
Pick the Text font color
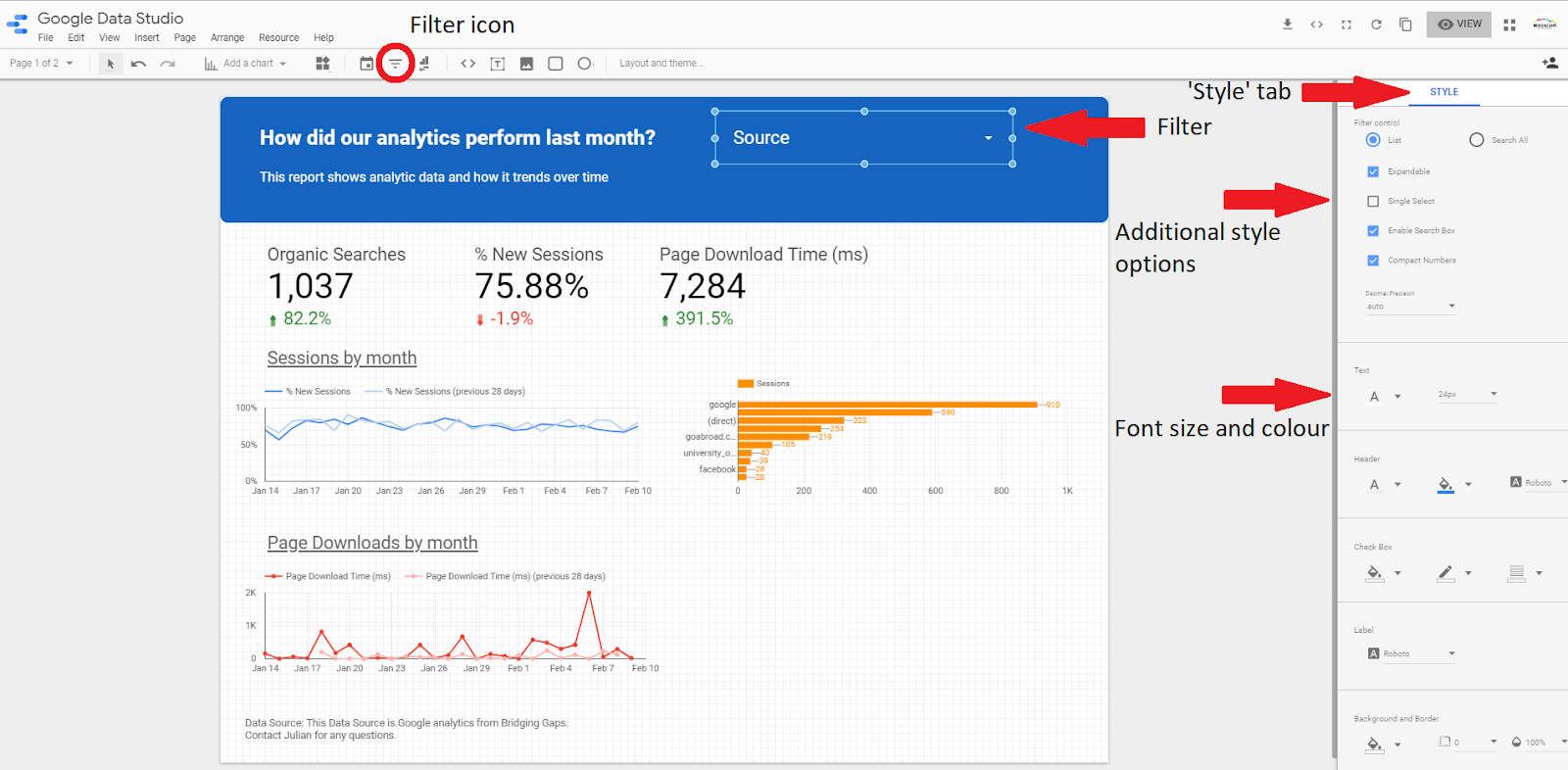1384,397
